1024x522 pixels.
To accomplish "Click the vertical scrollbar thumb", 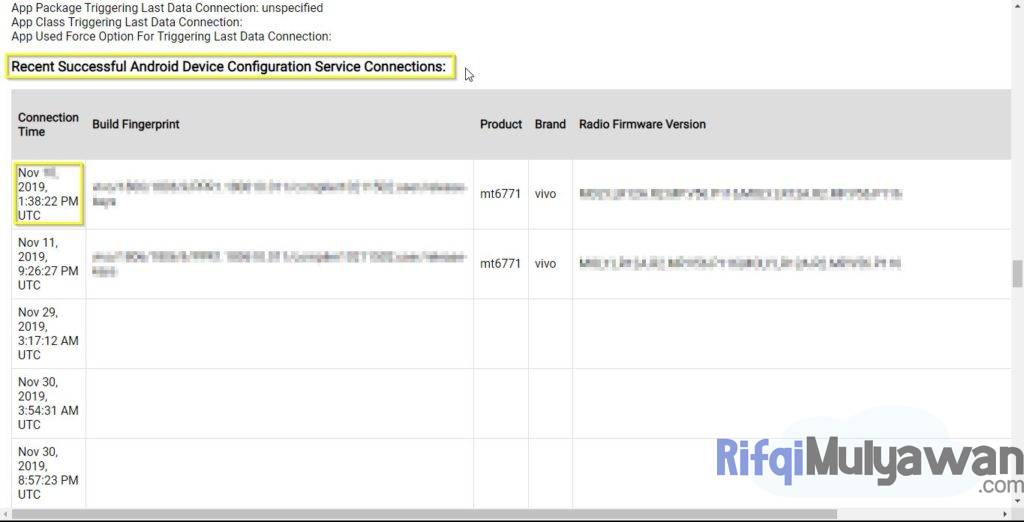I will click(x=1017, y=274).
